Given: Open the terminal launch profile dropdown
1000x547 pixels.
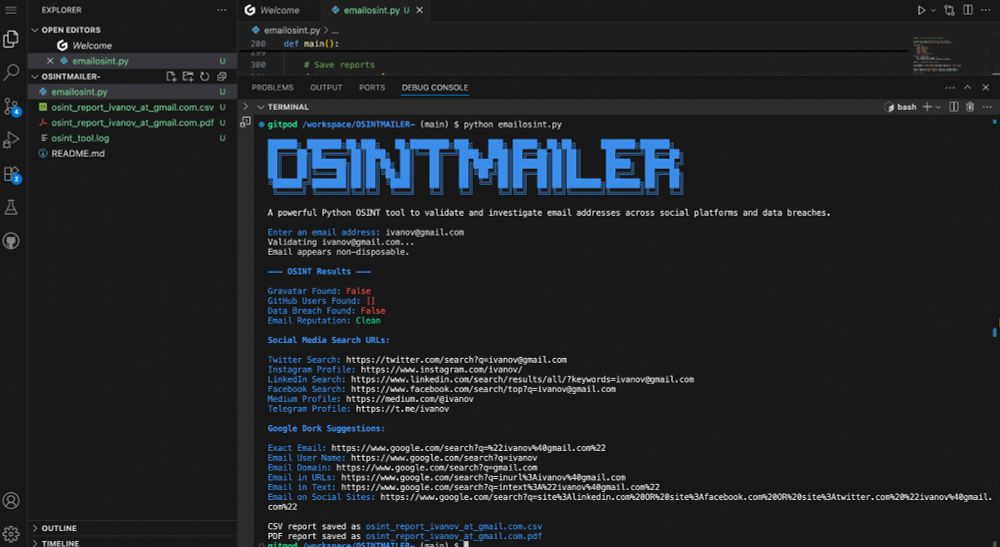Looking at the screenshot, I should (938, 107).
